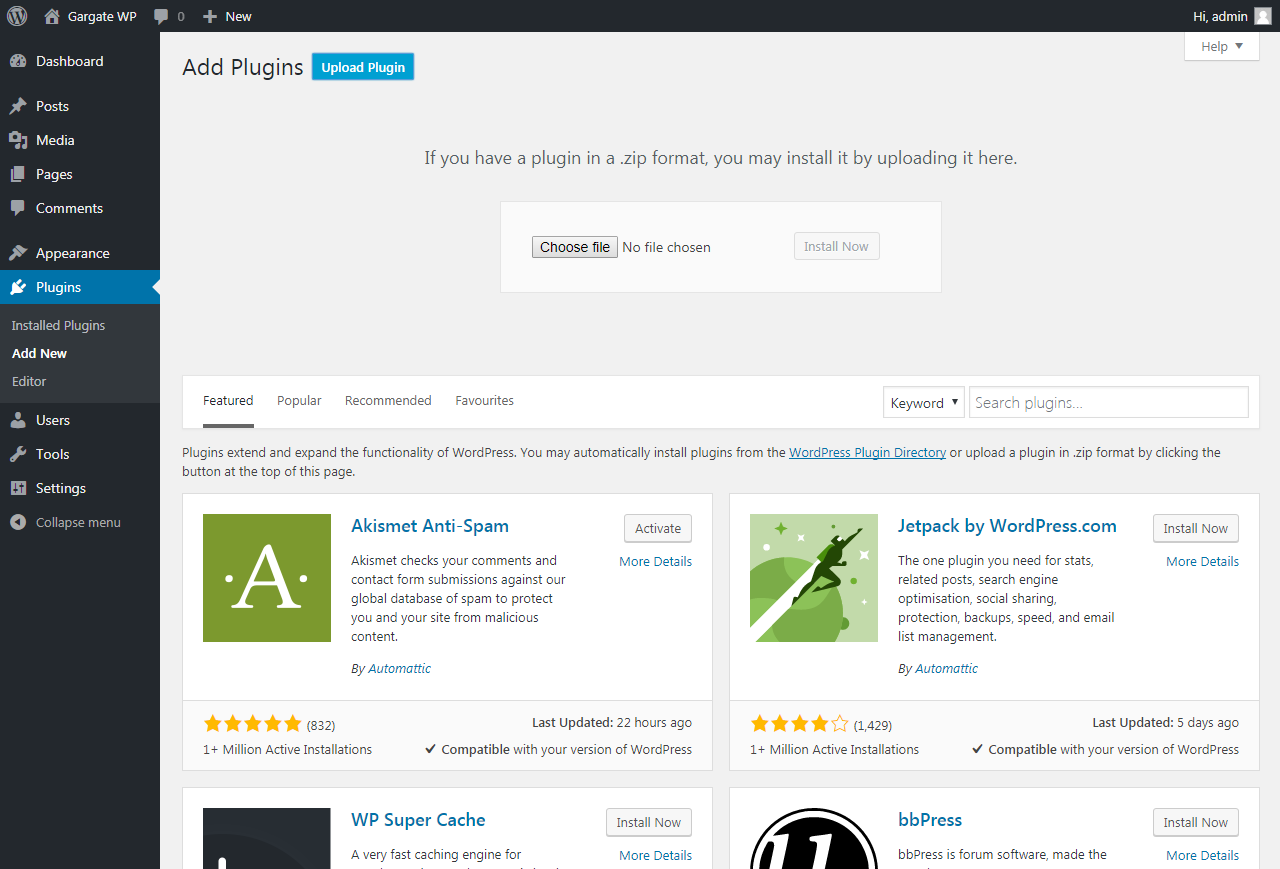Image resolution: width=1280 pixels, height=869 pixels.
Task: Click the WP Super Cache title link
Action: pyautogui.click(x=418, y=820)
